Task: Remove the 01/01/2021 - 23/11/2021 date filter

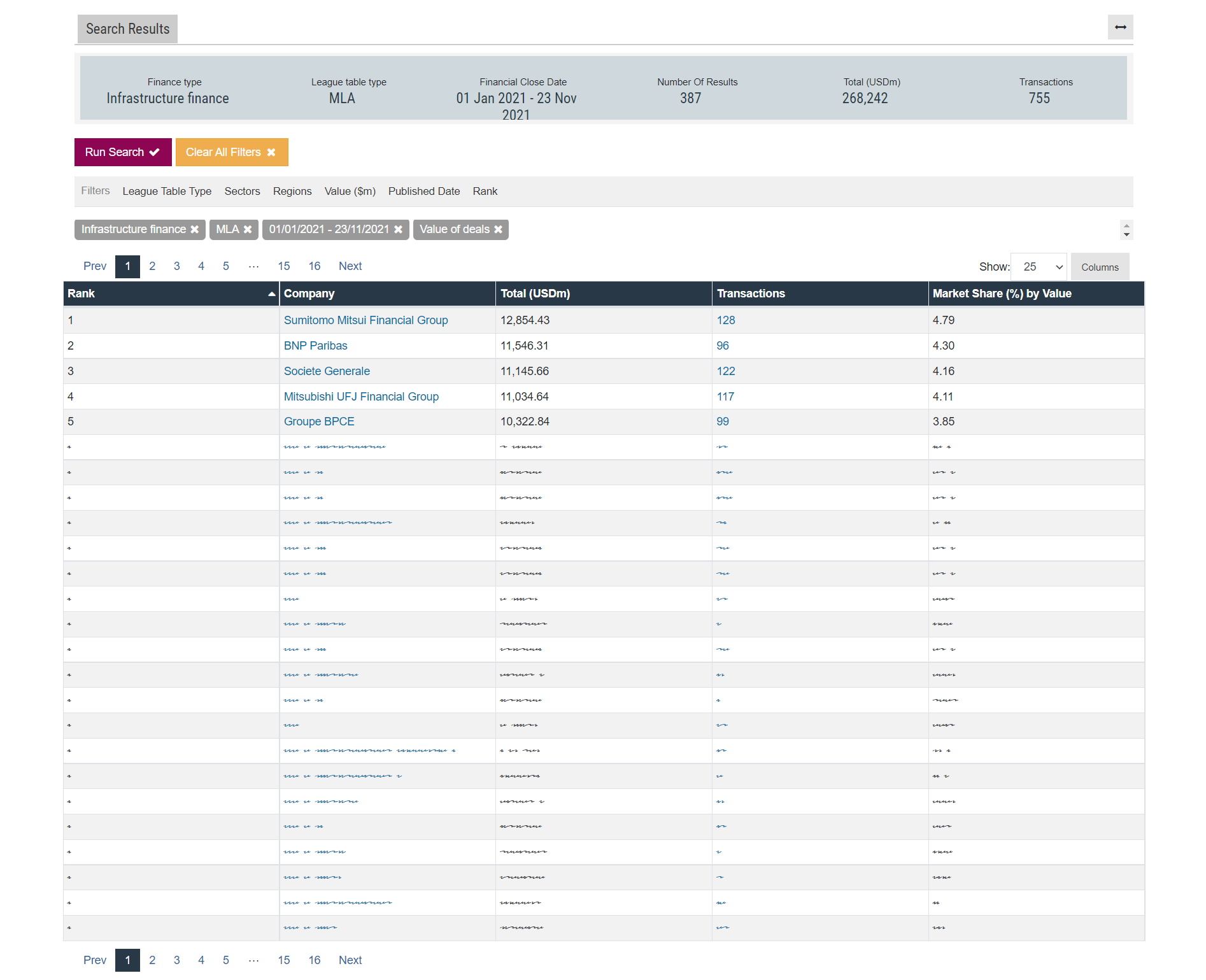Action: click(x=398, y=229)
